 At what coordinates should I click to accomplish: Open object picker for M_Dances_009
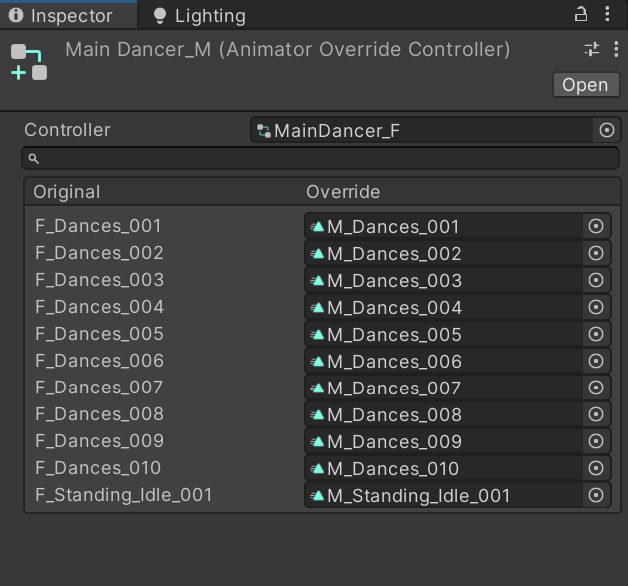click(x=596, y=441)
